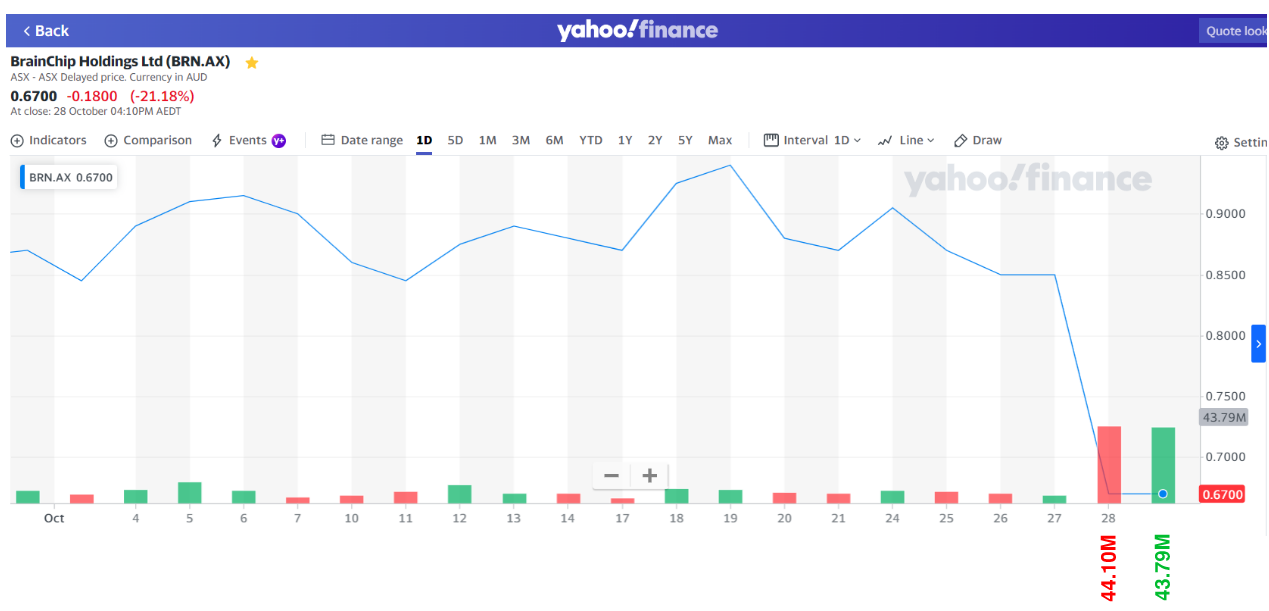
Task: Switch to the YTD range
Action: coord(591,141)
